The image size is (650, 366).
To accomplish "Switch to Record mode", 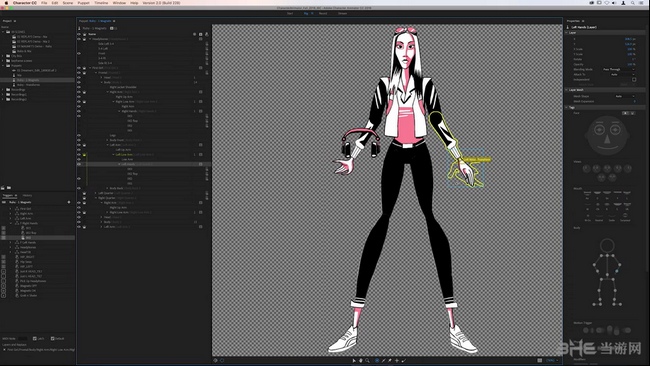I will click(323, 13).
